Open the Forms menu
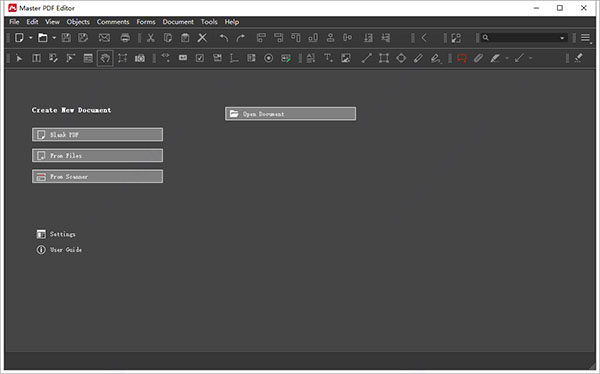 146,22
